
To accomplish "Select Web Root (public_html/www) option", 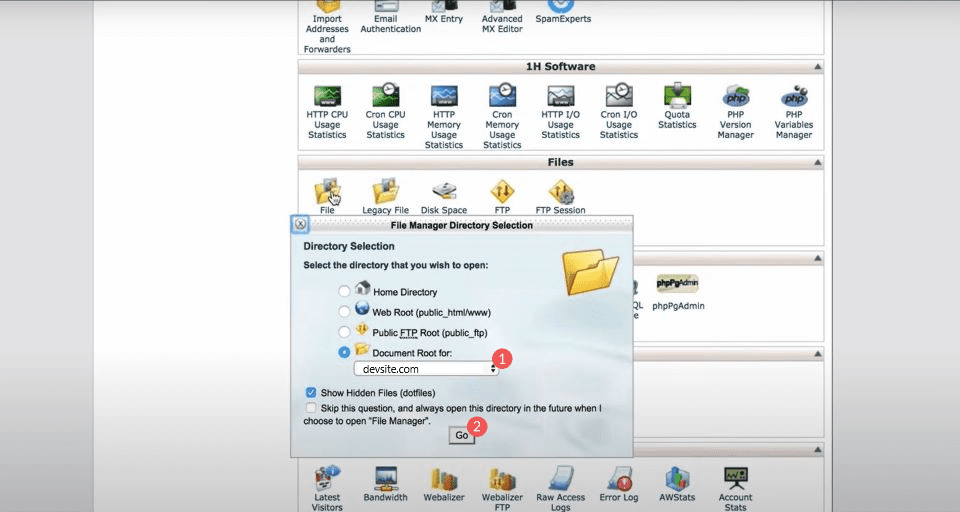I will (344, 312).
